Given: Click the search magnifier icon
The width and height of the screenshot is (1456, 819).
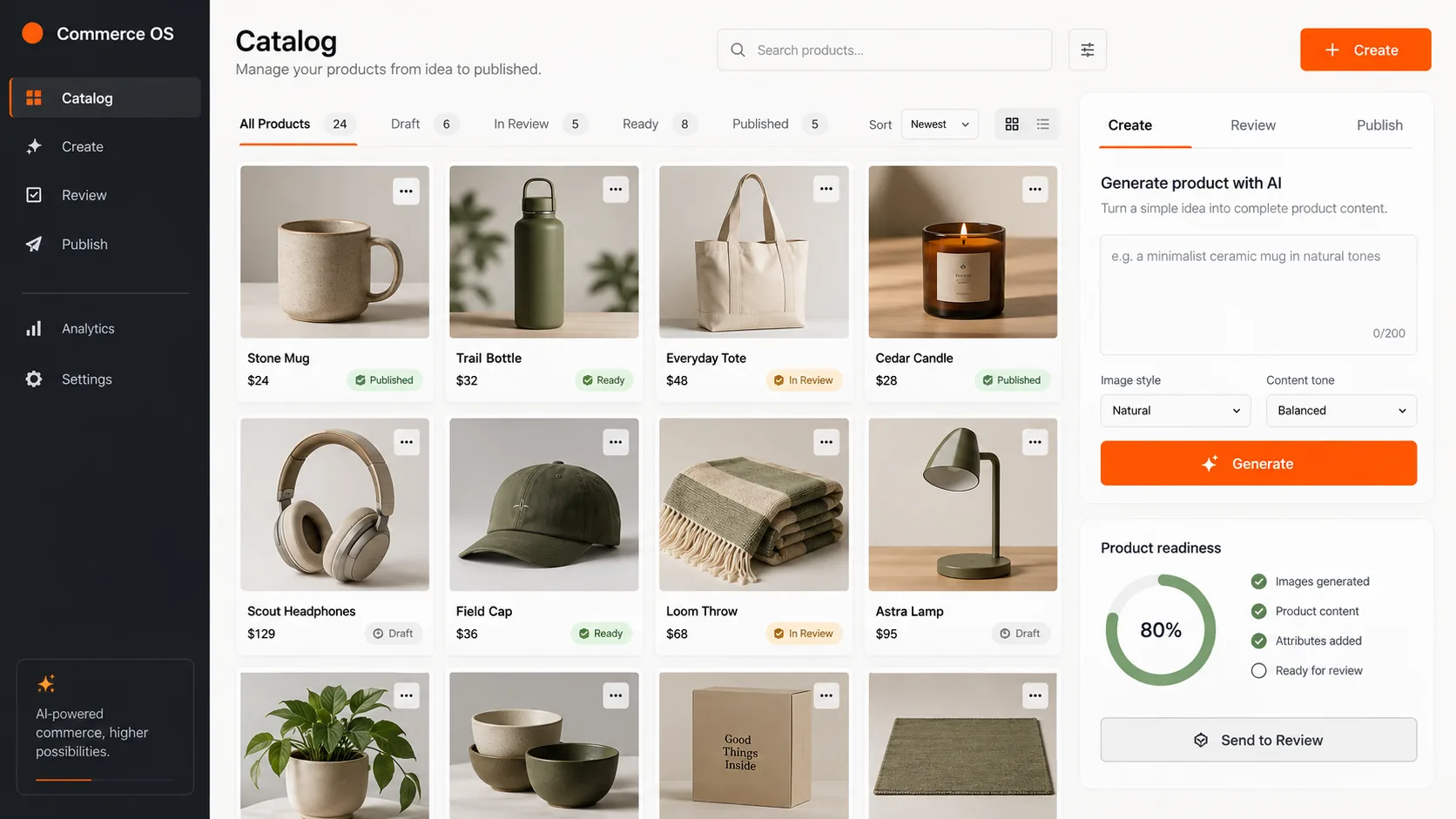Looking at the screenshot, I should point(738,50).
